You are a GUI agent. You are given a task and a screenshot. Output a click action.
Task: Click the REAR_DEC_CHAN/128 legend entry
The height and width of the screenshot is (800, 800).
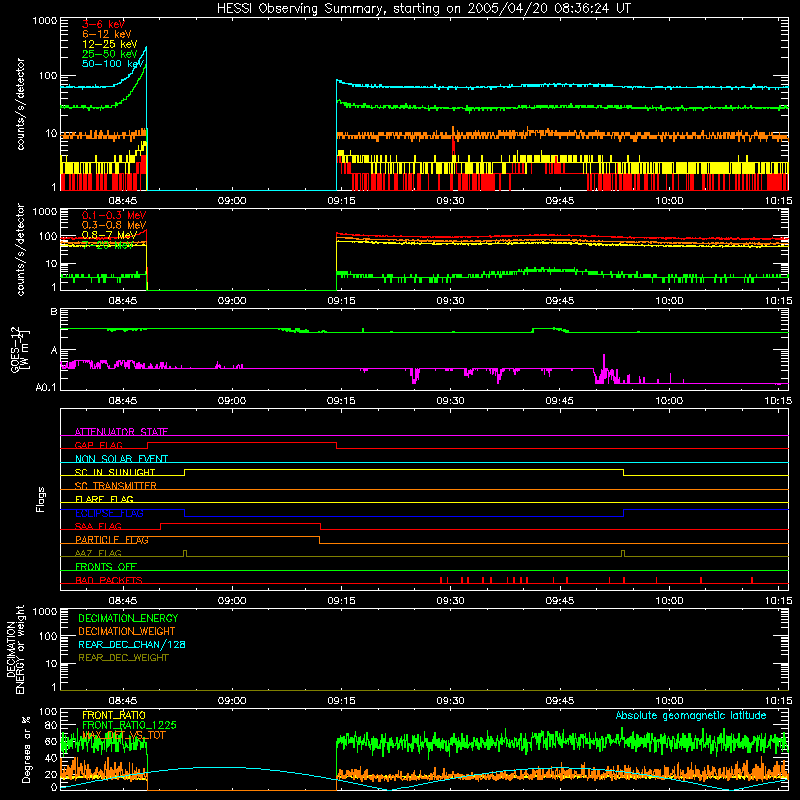tap(132, 644)
